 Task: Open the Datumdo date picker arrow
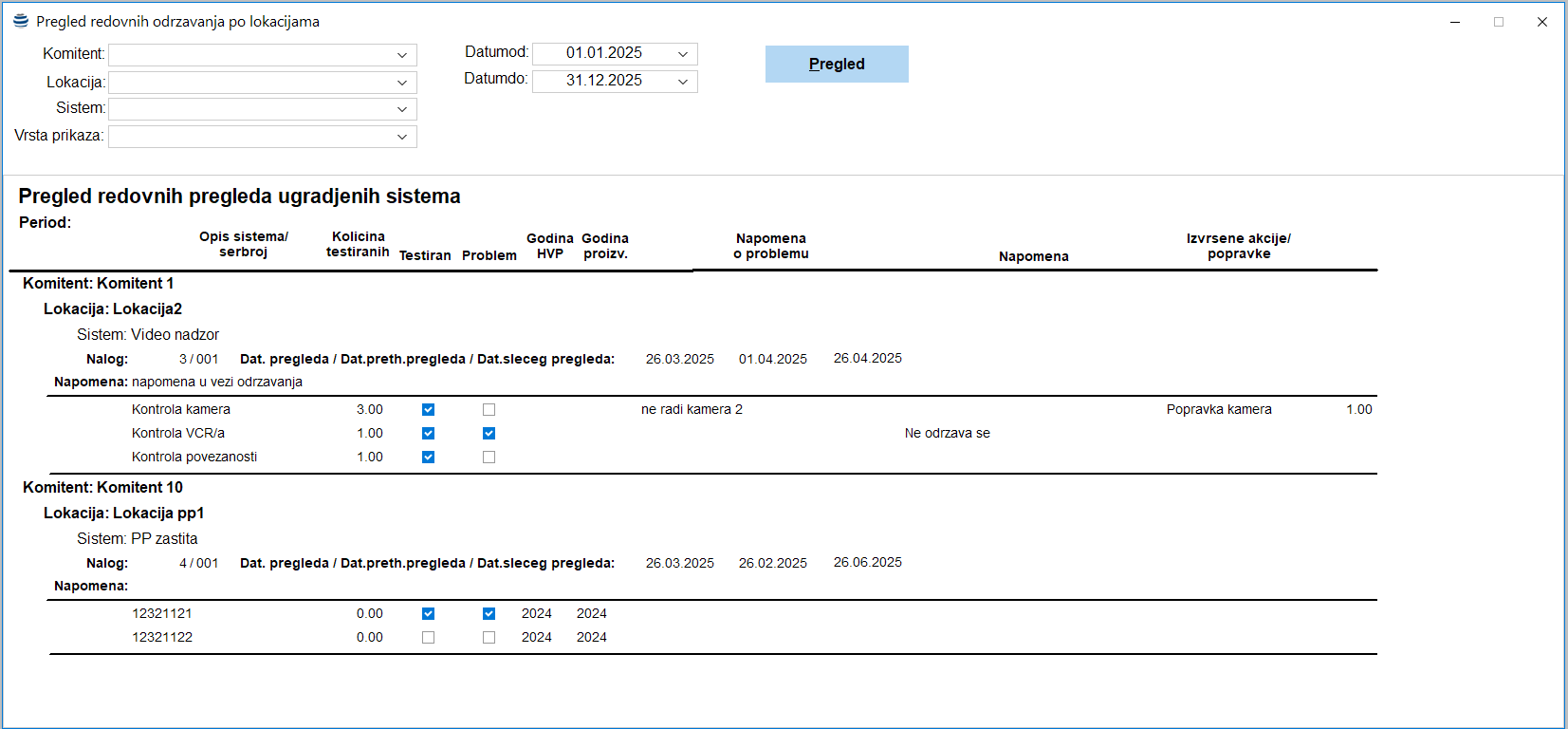click(683, 82)
